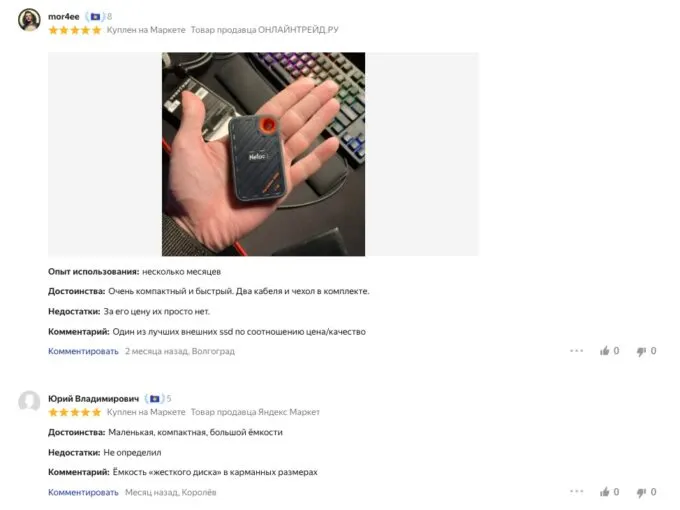Screen dimensions: 680x510
Task: Click Комментировать under mor4ee's review
Action: click(83, 351)
